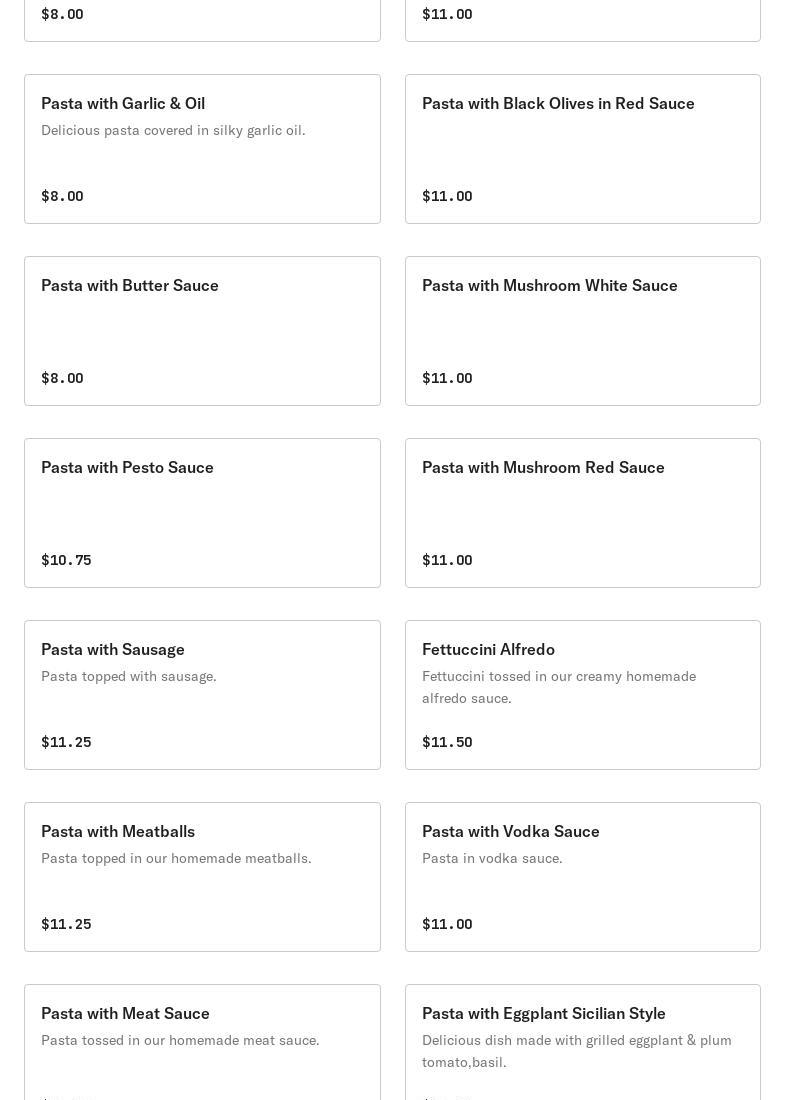This screenshot has width=785, height=1100.
Task: Click the 'Pasta in vodka sauce' description
Action: pyautogui.click(x=492, y=859)
